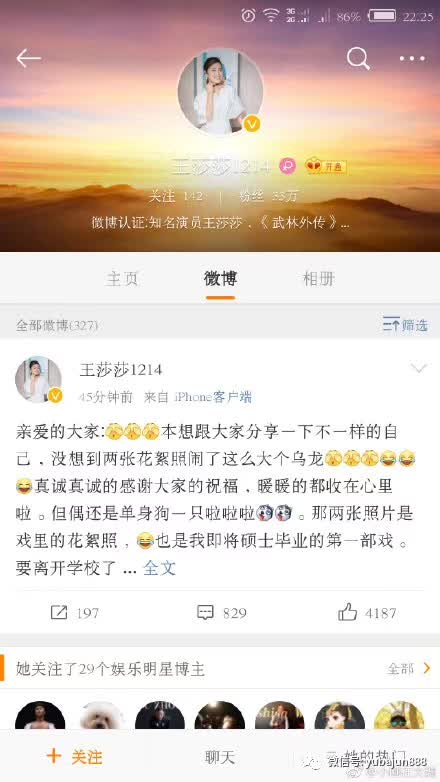The image size is (440, 782).
Task: Switch to the 相册 tab
Action: tap(319, 278)
